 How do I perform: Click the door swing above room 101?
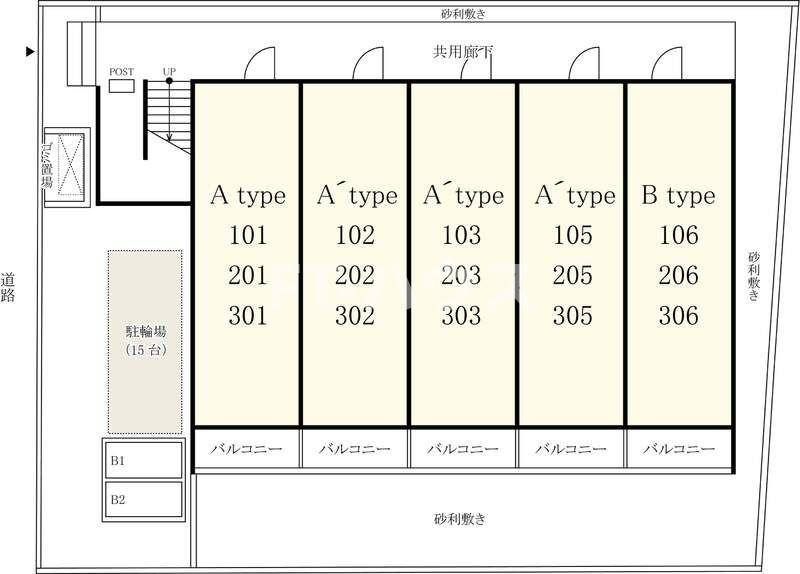click(x=260, y=63)
